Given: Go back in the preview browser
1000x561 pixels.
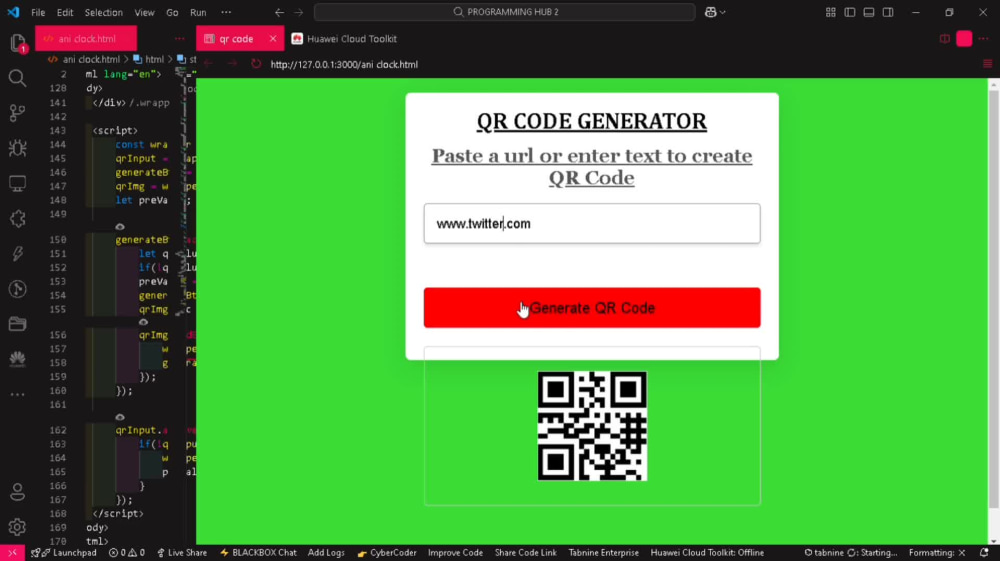Looking at the screenshot, I should 209,64.
